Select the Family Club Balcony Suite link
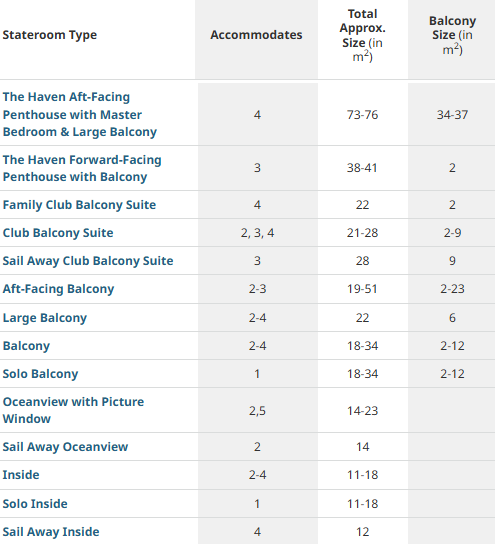 click(79, 205)
